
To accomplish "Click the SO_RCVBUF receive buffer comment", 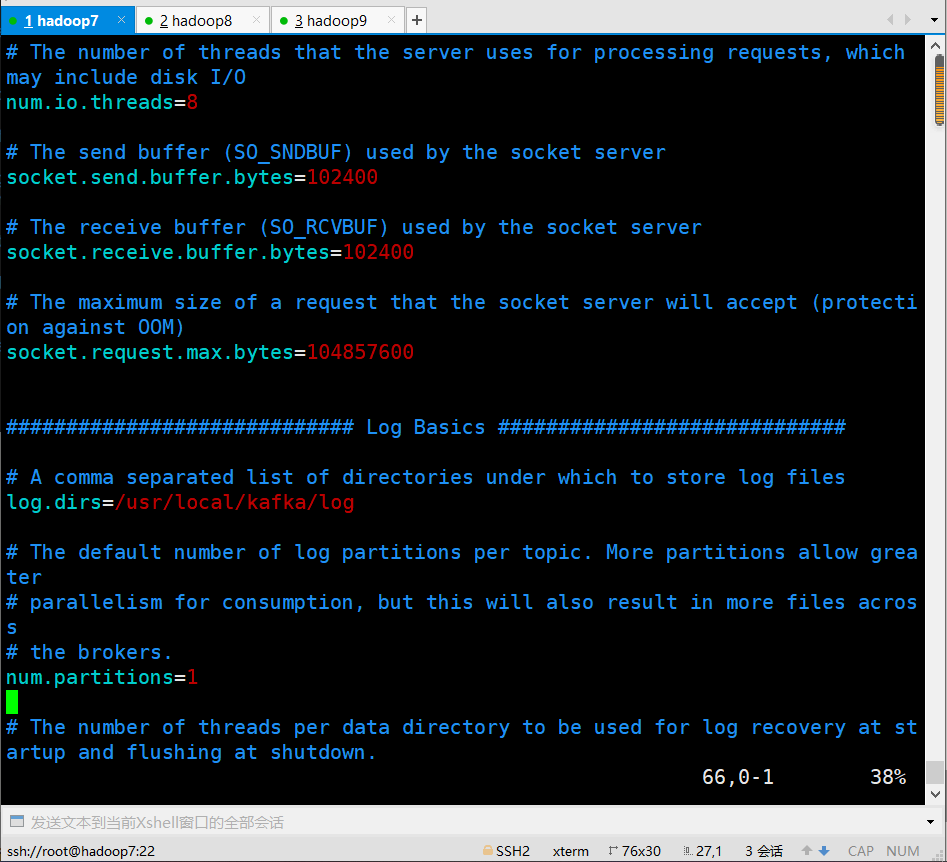I will tap(355, 227).
